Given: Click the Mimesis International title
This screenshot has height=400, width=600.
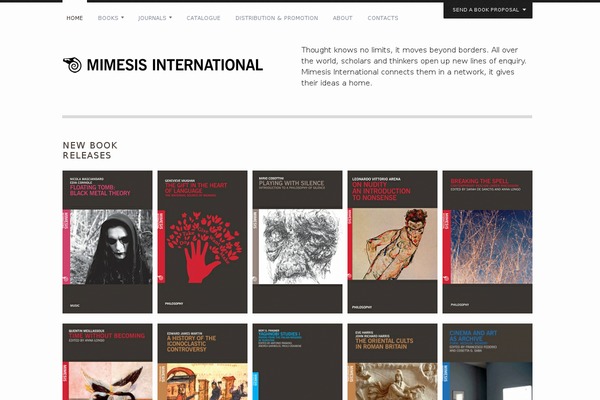Looking at the screenshot, I should click(x=175, y=65).
